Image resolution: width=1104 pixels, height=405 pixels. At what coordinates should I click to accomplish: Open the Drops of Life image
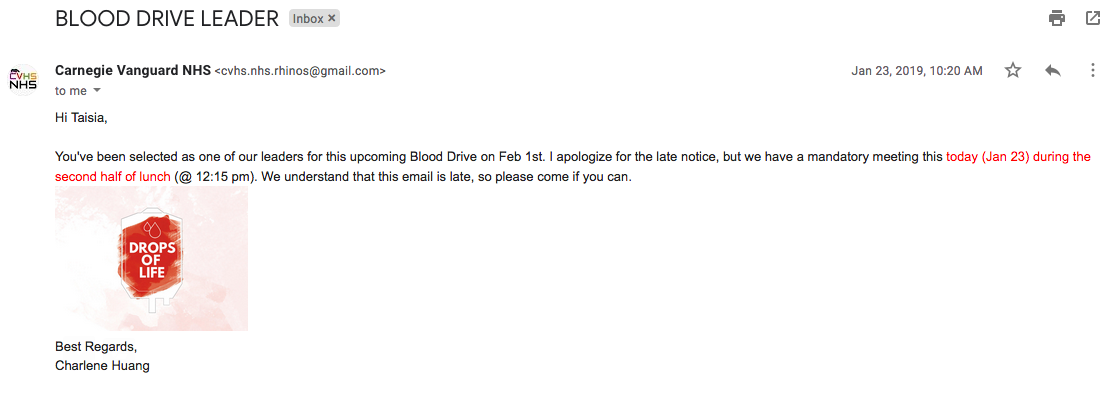pos(152,258)
